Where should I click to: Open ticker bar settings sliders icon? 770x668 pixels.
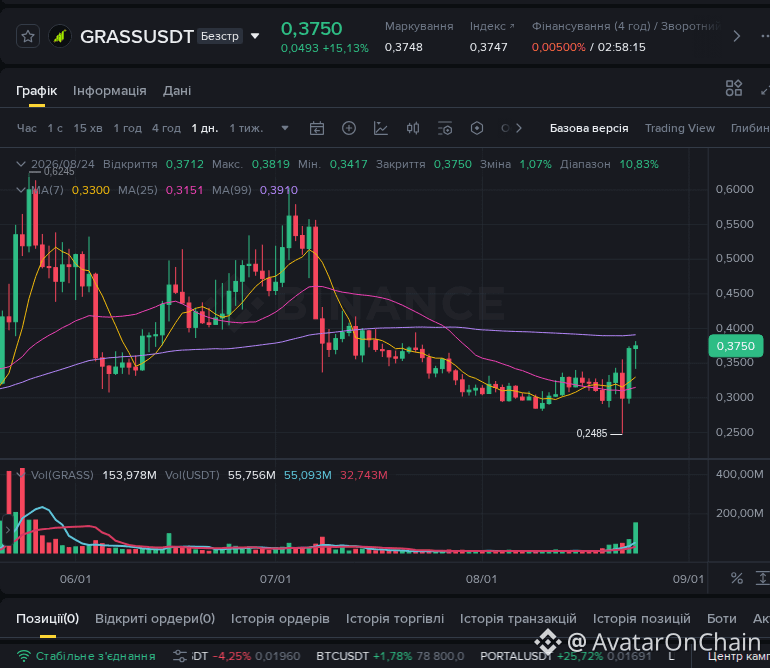click(180, 656)
